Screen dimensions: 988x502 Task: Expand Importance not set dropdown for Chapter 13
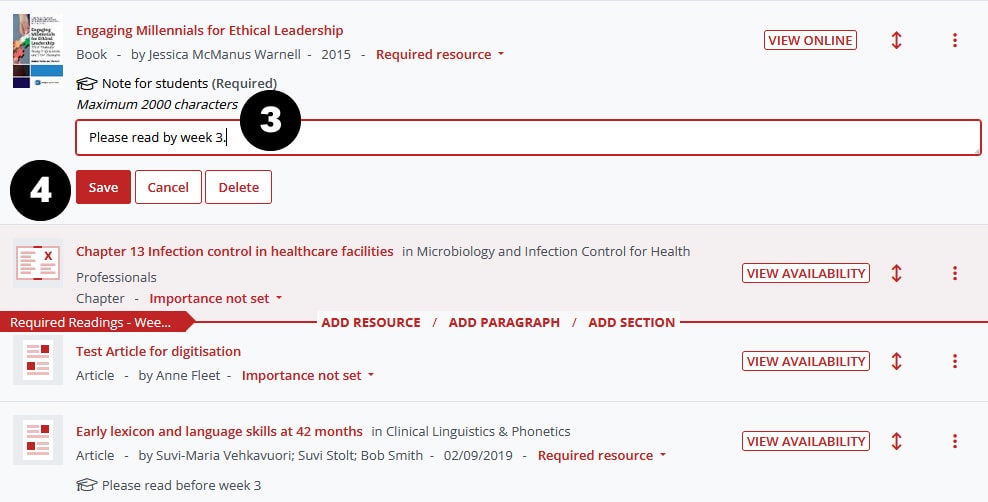(216, 298)
